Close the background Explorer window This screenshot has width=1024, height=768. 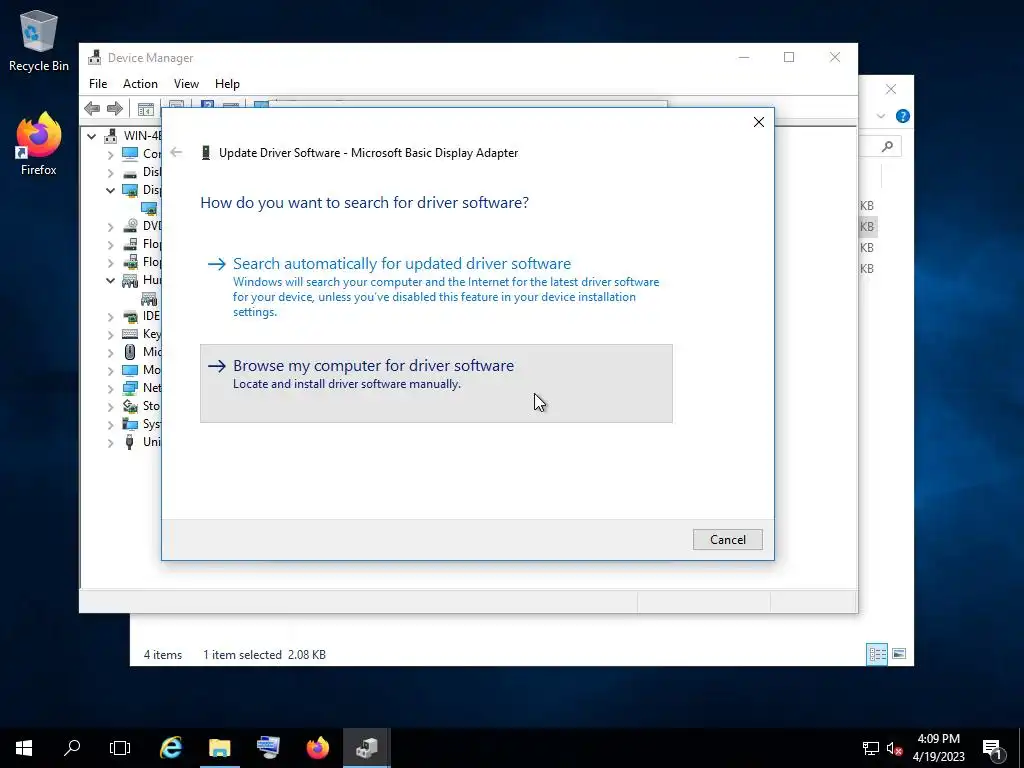891,89
